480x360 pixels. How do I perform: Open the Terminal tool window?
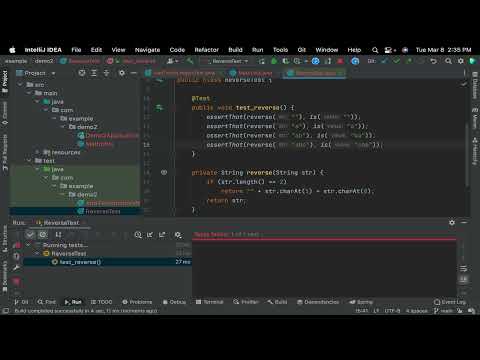[x=209, y=302]
